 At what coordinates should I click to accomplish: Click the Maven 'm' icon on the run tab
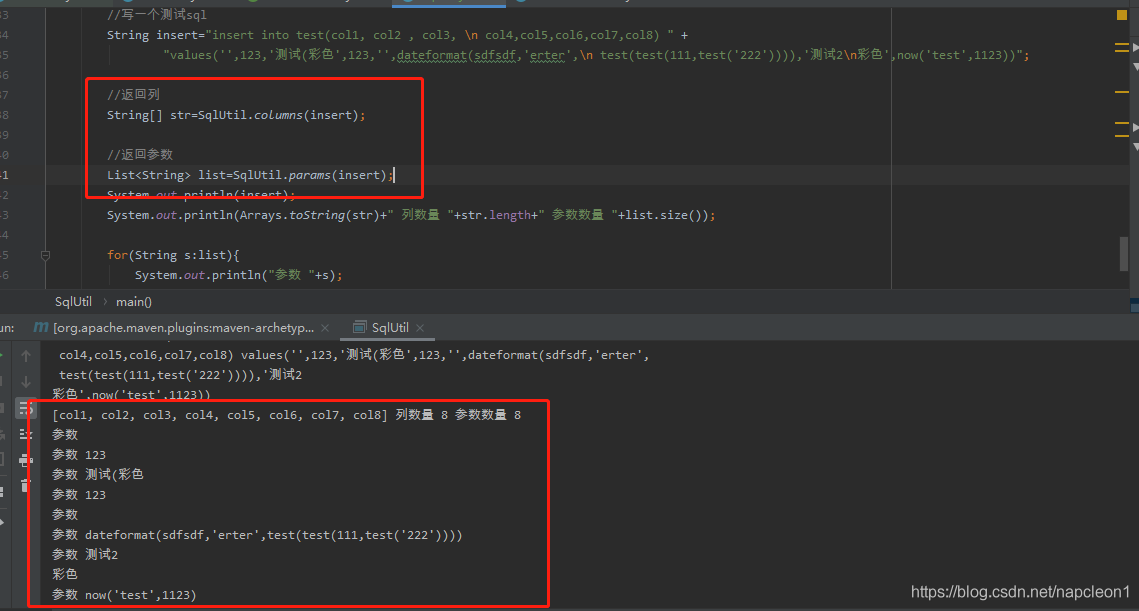[x=41, y=328]
